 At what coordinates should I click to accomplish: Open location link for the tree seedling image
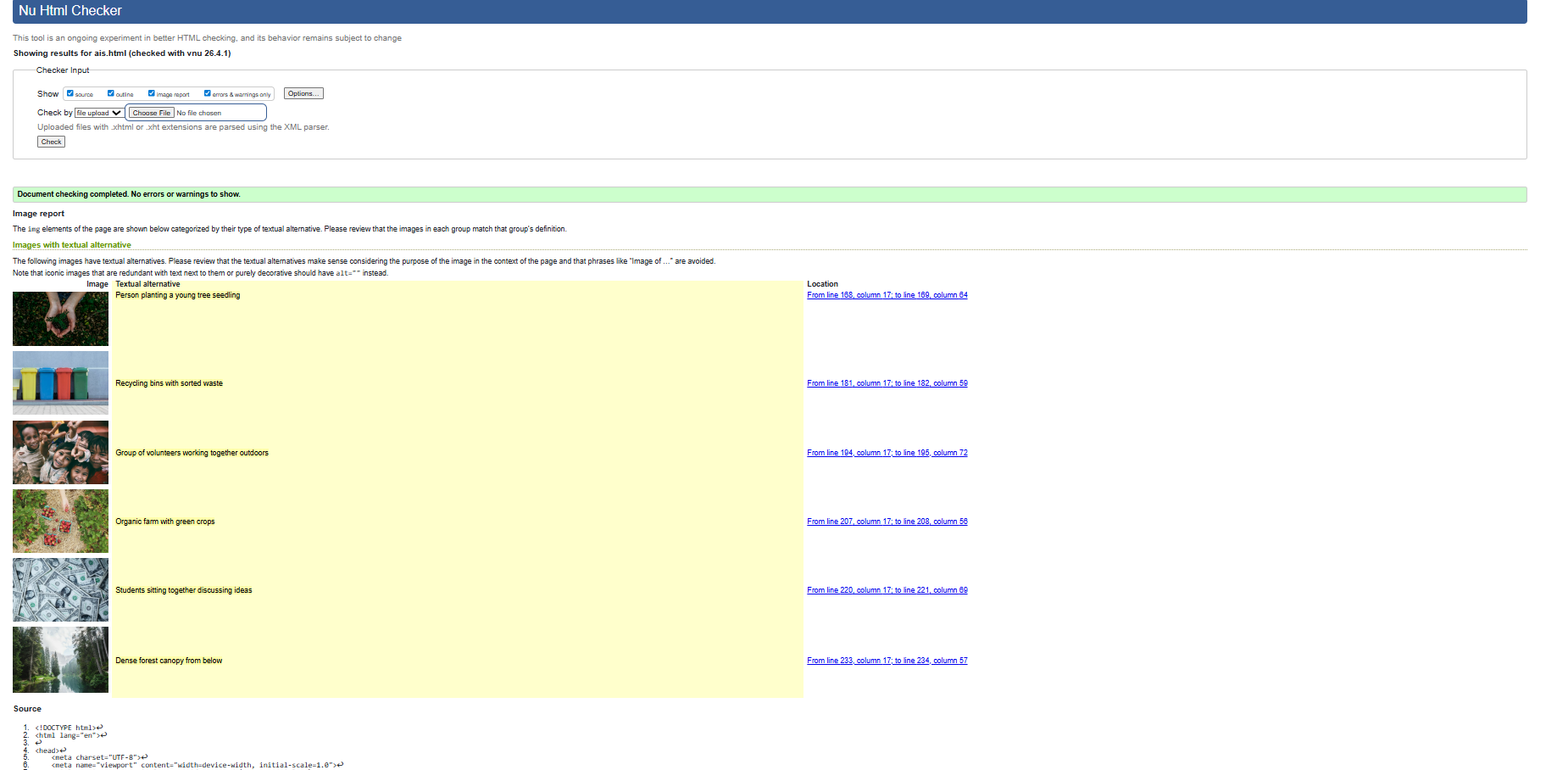point(887,295)
